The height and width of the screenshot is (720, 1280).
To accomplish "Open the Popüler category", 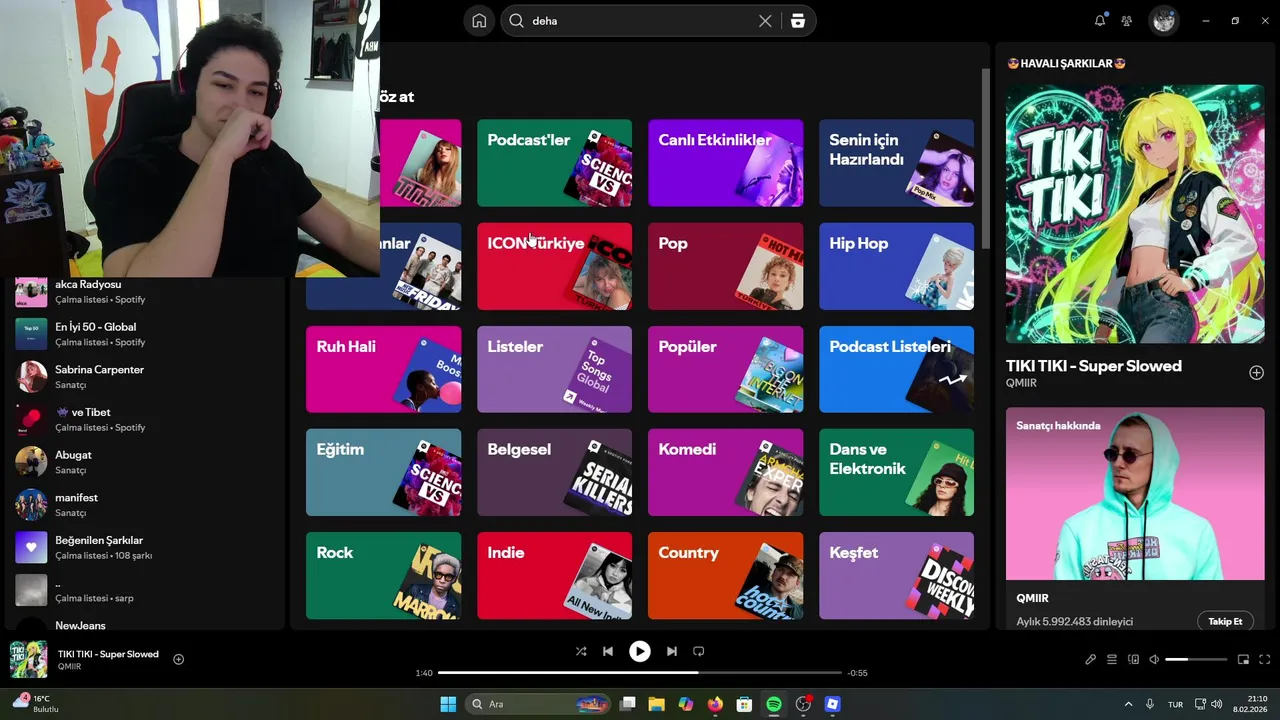I will tap(725, 369).
